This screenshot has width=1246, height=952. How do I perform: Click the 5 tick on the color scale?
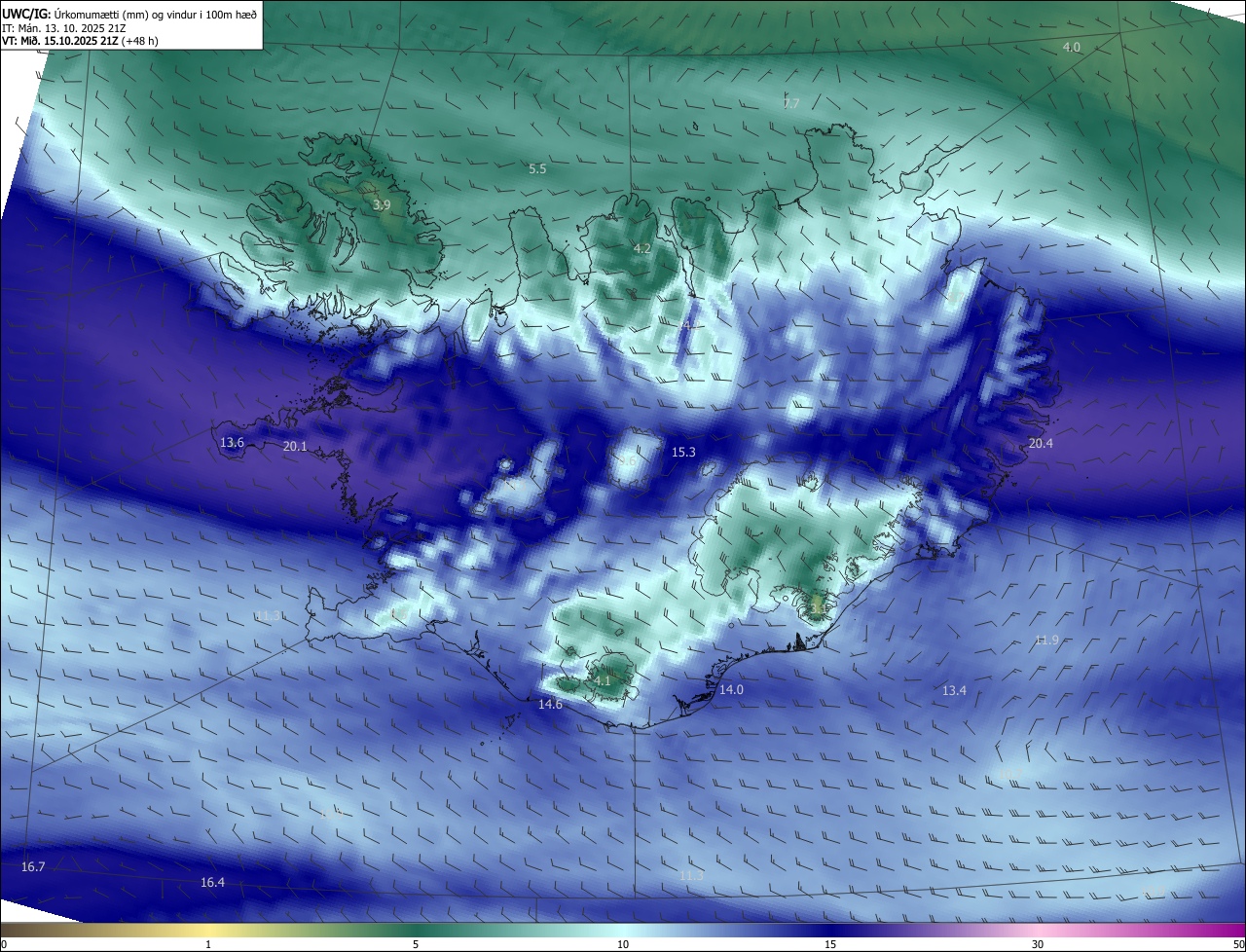(416, 944)
